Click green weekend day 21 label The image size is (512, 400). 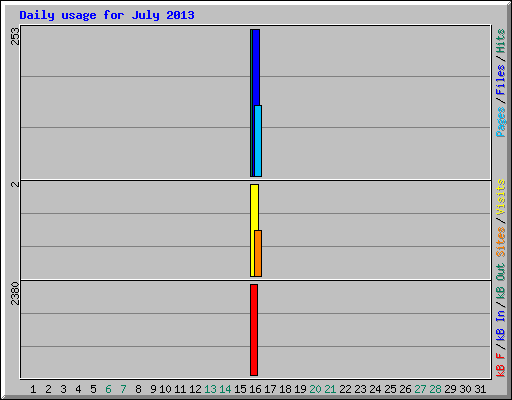tap(330, 389)
